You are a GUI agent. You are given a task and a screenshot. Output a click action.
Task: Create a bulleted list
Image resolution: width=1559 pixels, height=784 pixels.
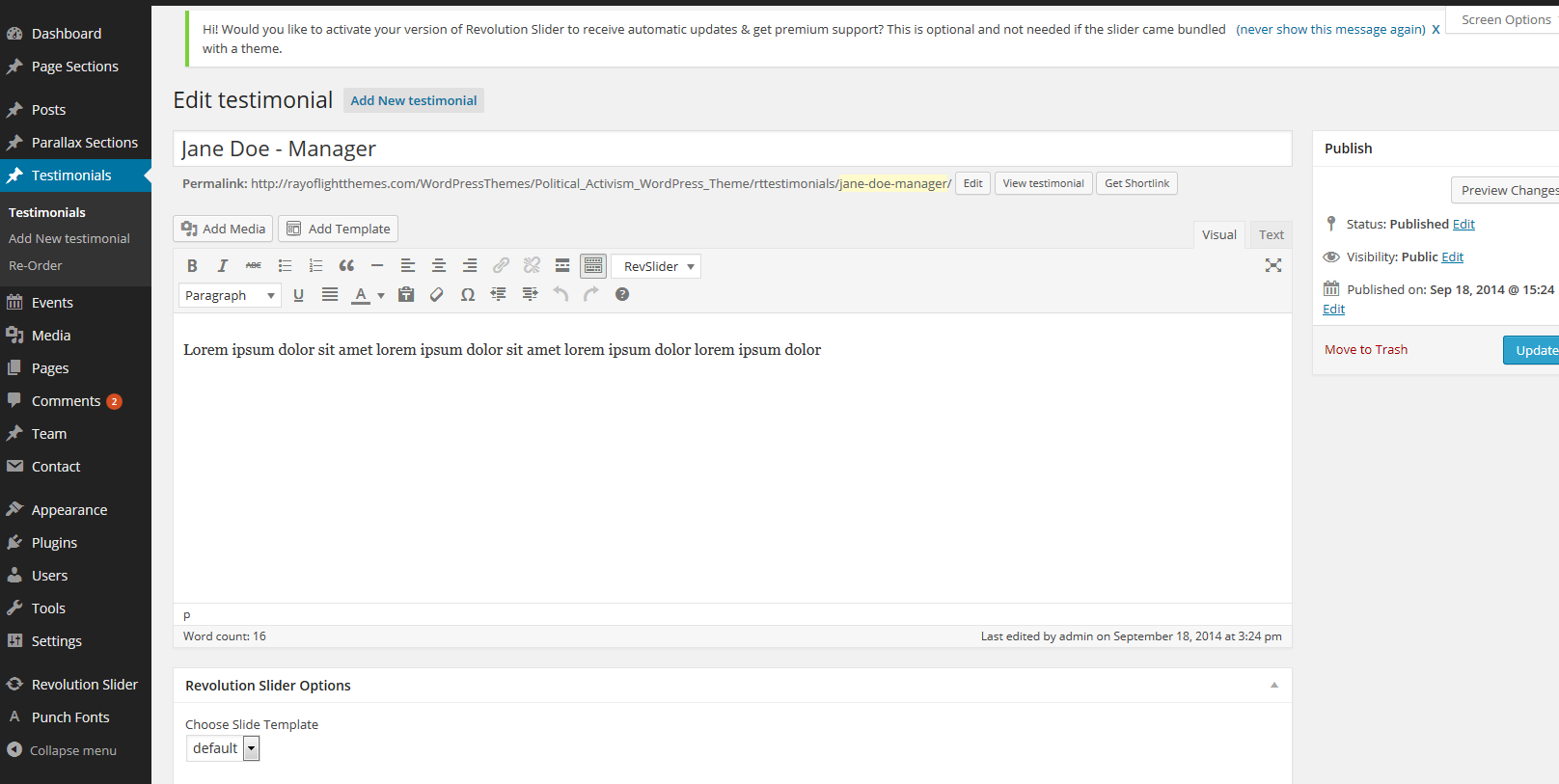tap(285, 266)
